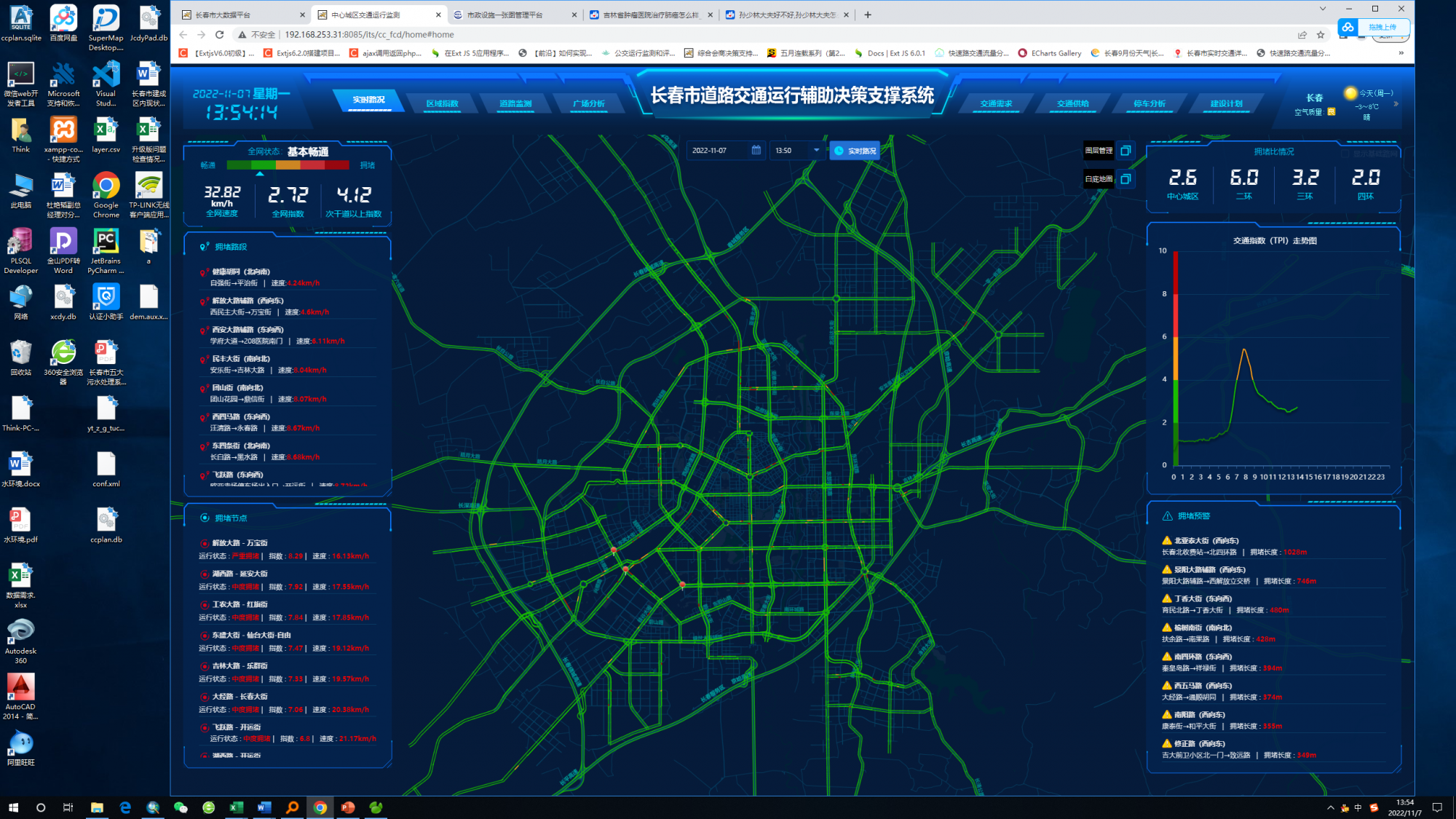Click the 图层管理 layer management icon
The height and width of the screenshot is (819, 1456).
coord(1125,151)
